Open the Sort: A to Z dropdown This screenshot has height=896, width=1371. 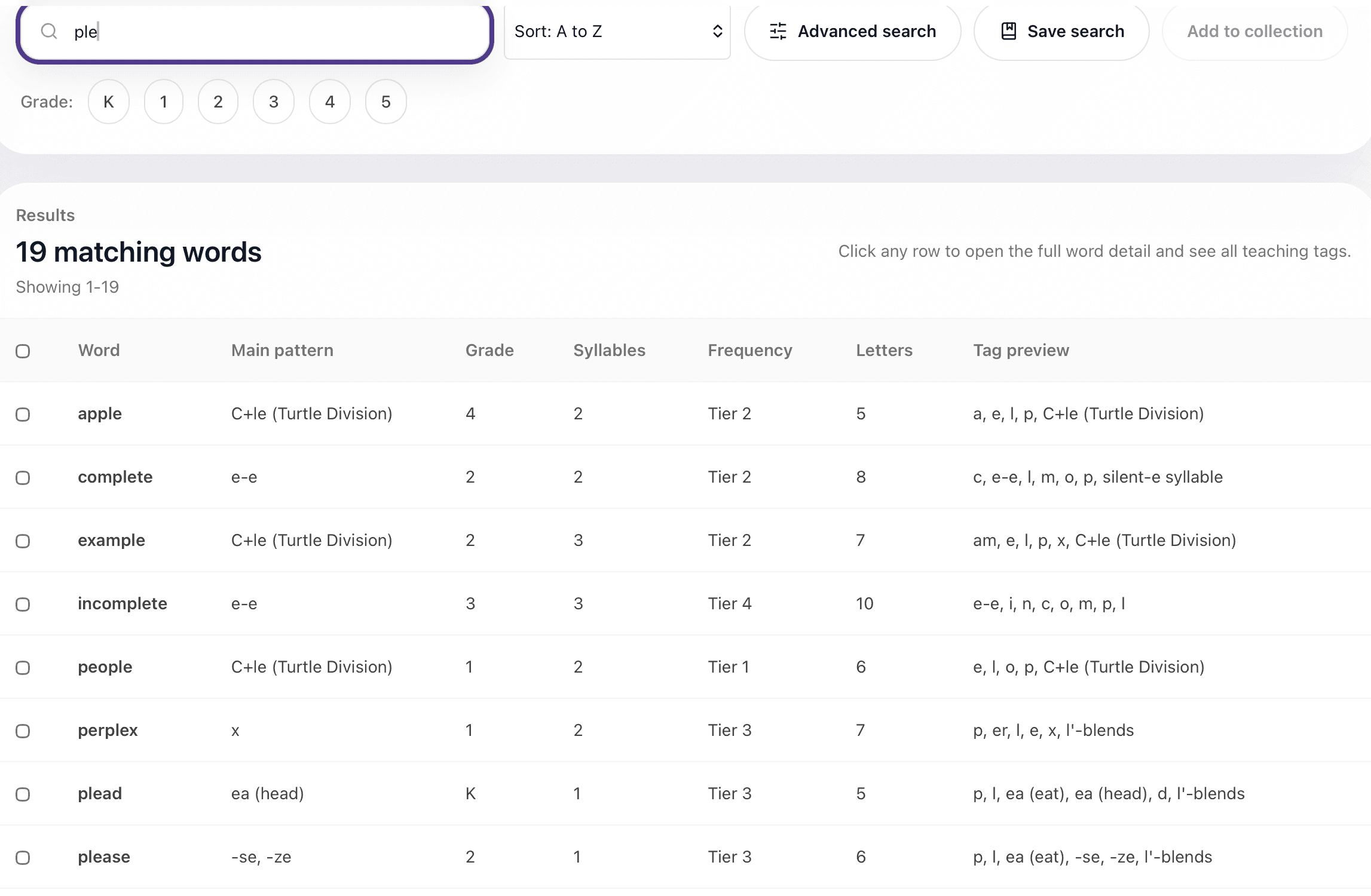coord(617,31)
